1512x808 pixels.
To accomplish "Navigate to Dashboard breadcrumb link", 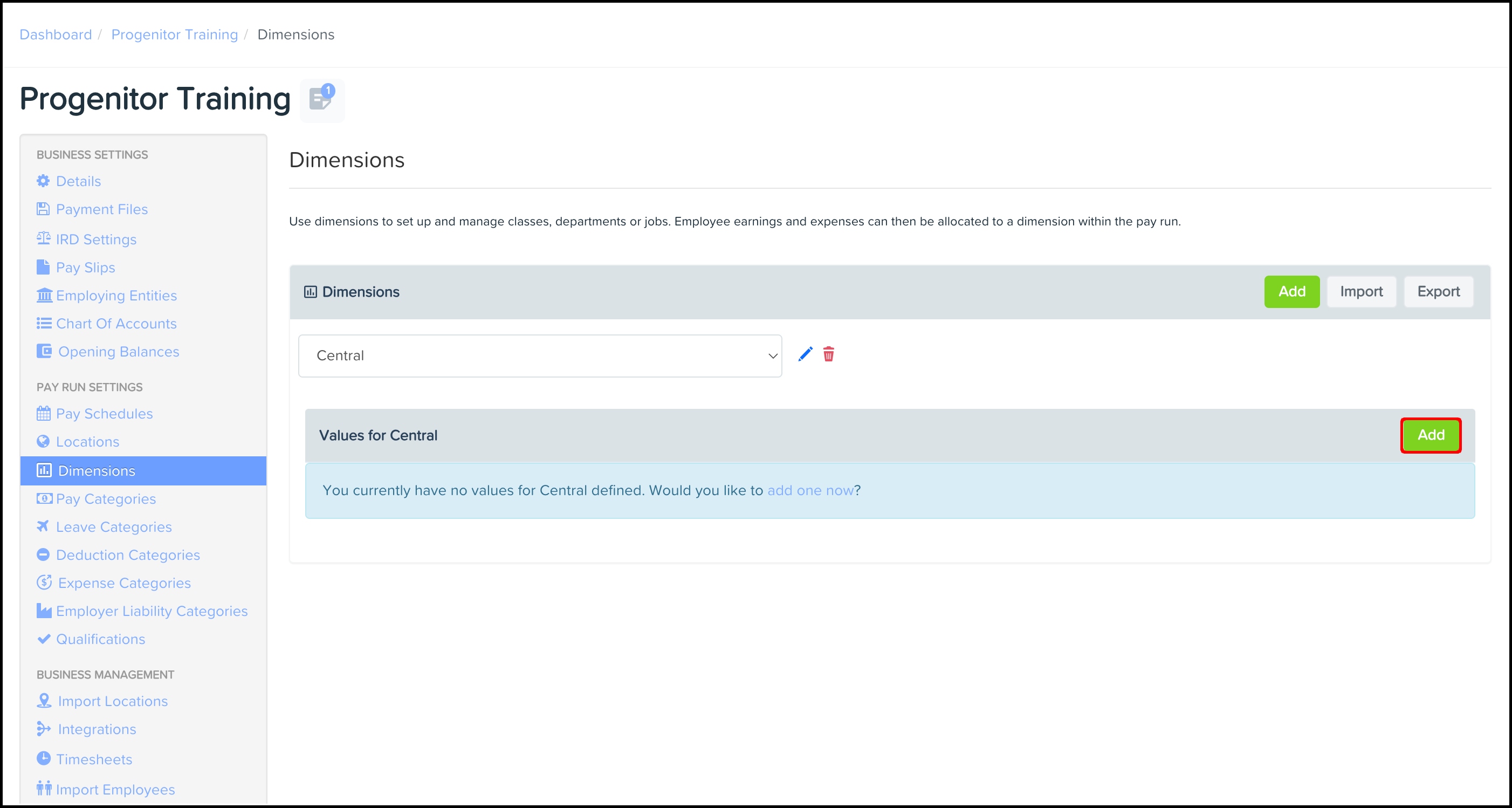I will [x=56, y=35].
